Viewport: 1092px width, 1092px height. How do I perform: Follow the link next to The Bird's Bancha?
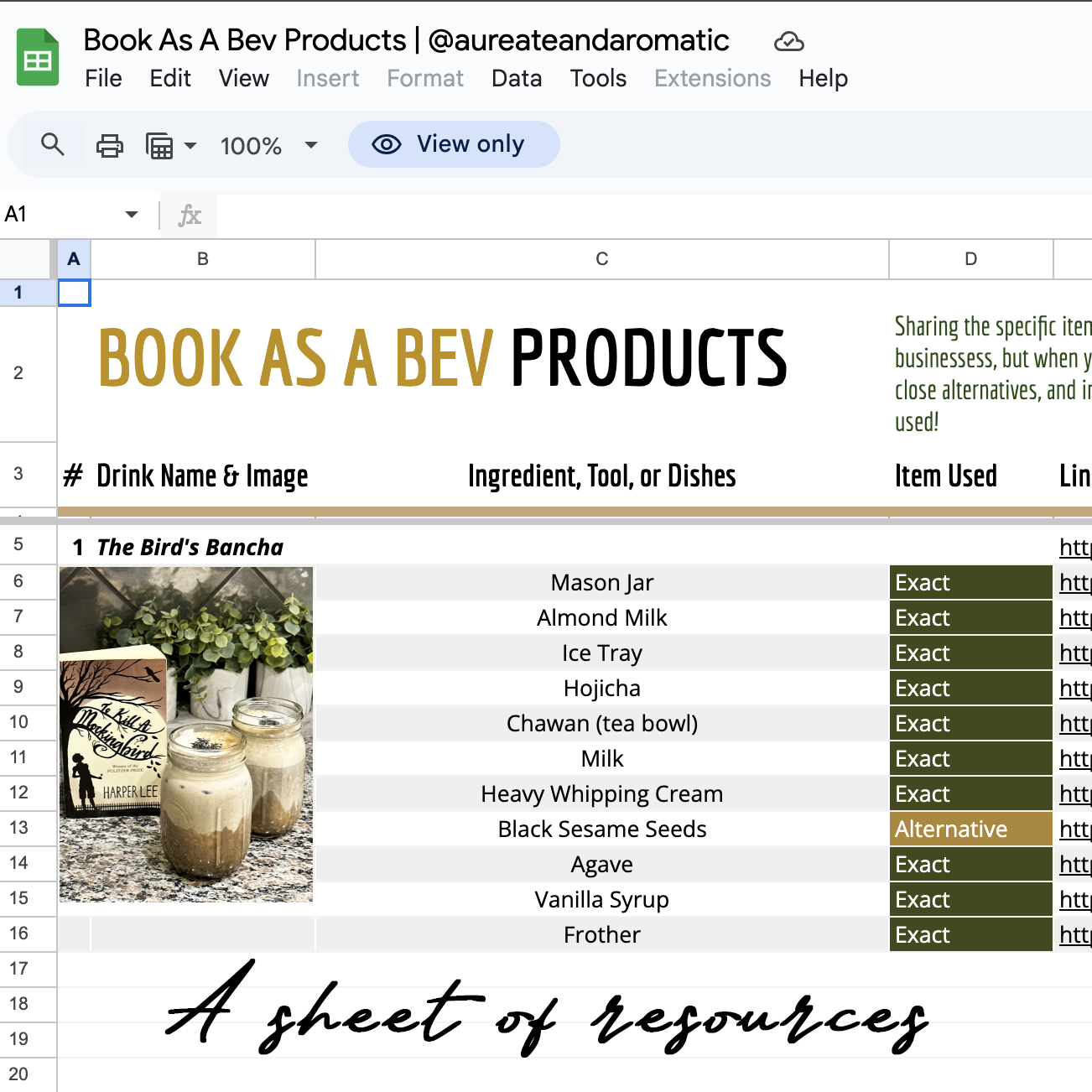[1076, 547]
